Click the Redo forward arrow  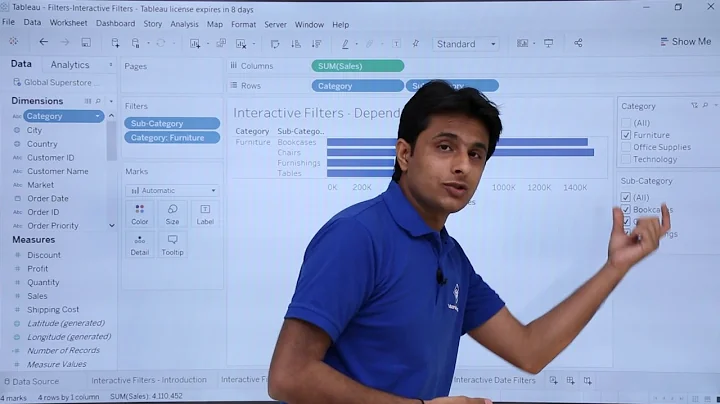[x=65, y=42]
